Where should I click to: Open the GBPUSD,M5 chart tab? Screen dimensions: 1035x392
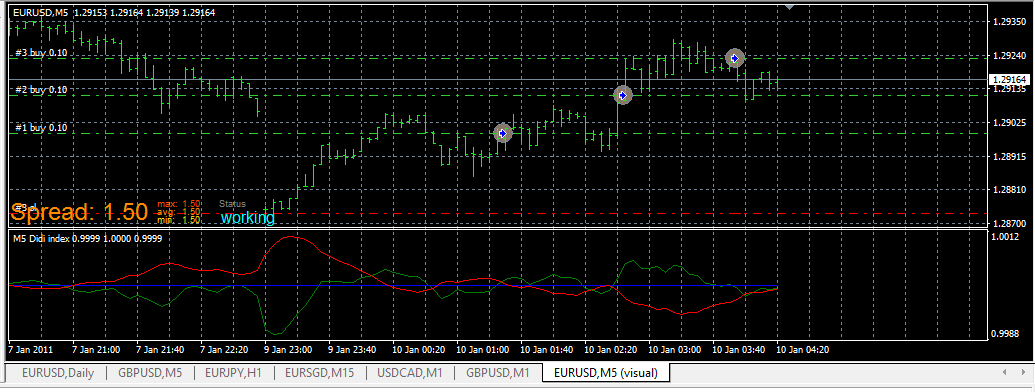point(150,373)
